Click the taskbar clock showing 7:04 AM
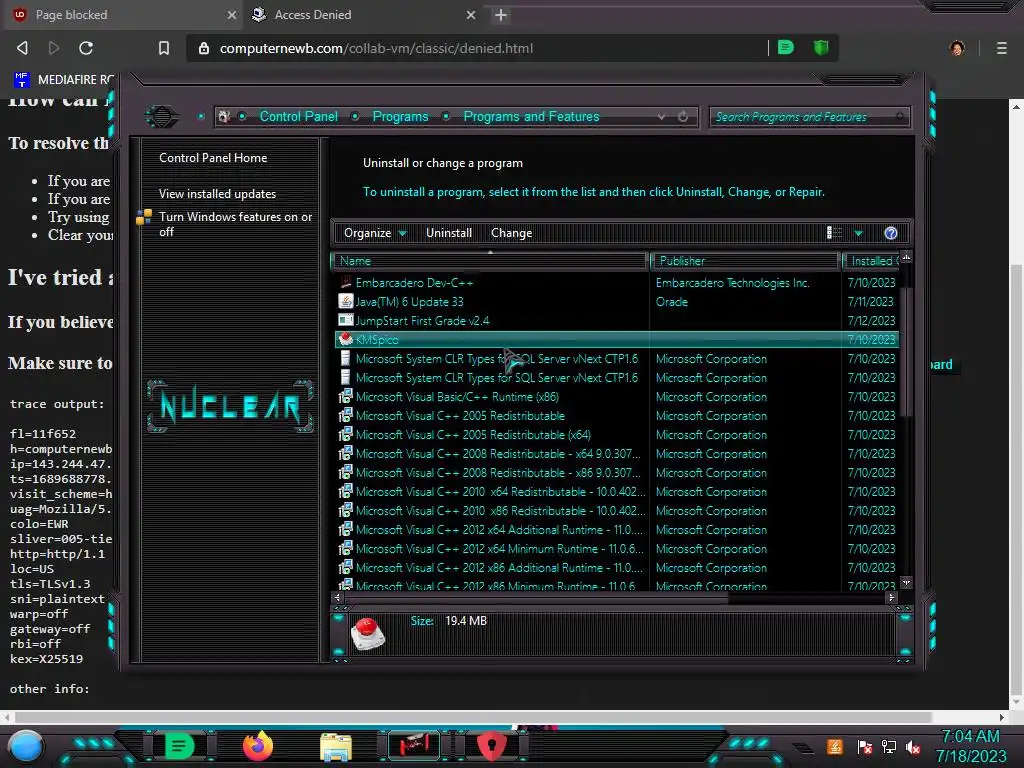 (x=970, y=746)
